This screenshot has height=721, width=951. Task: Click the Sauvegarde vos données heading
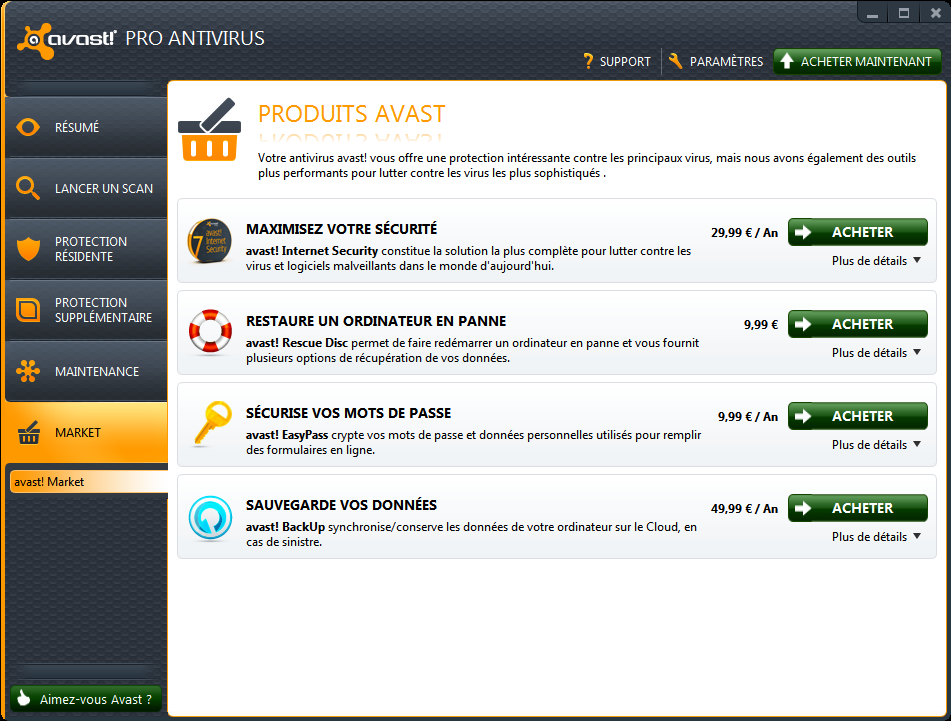tap(341, 505)
